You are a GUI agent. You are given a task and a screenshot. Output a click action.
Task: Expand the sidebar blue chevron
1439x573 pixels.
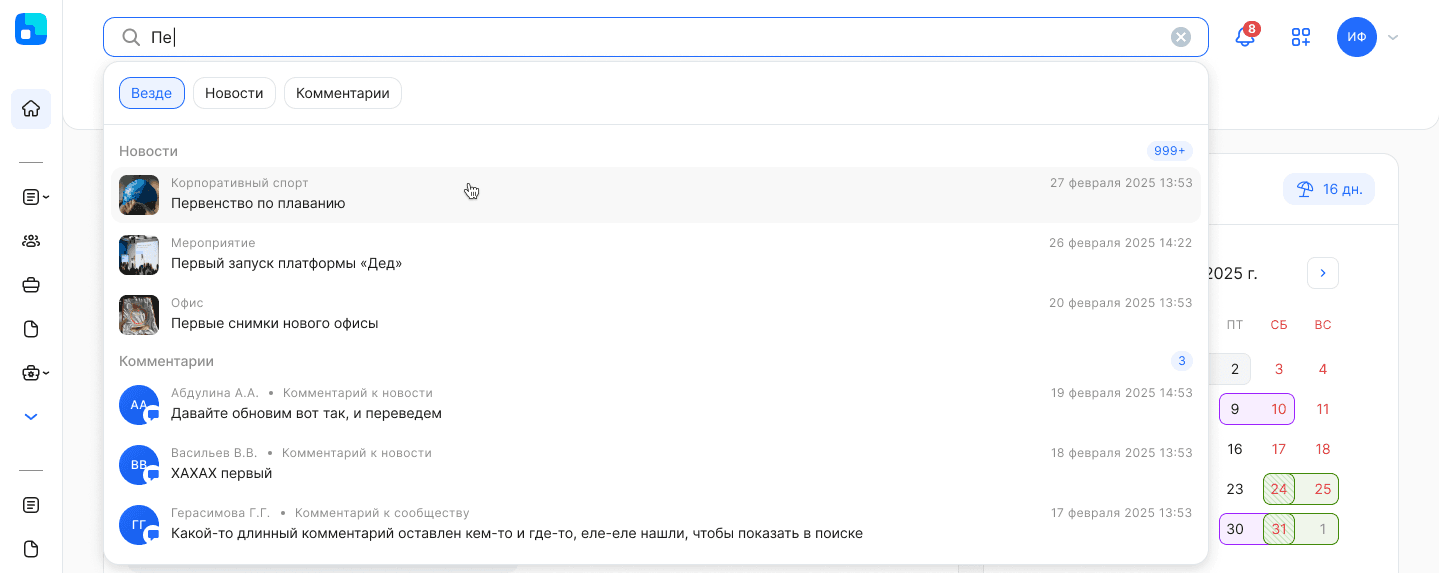[x=31, y=416]
